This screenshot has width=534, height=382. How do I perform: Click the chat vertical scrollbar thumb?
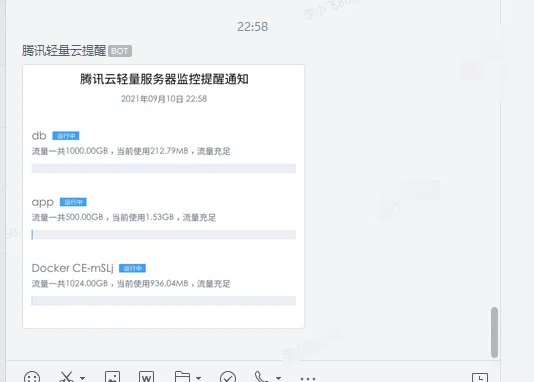tap(494, 332)
